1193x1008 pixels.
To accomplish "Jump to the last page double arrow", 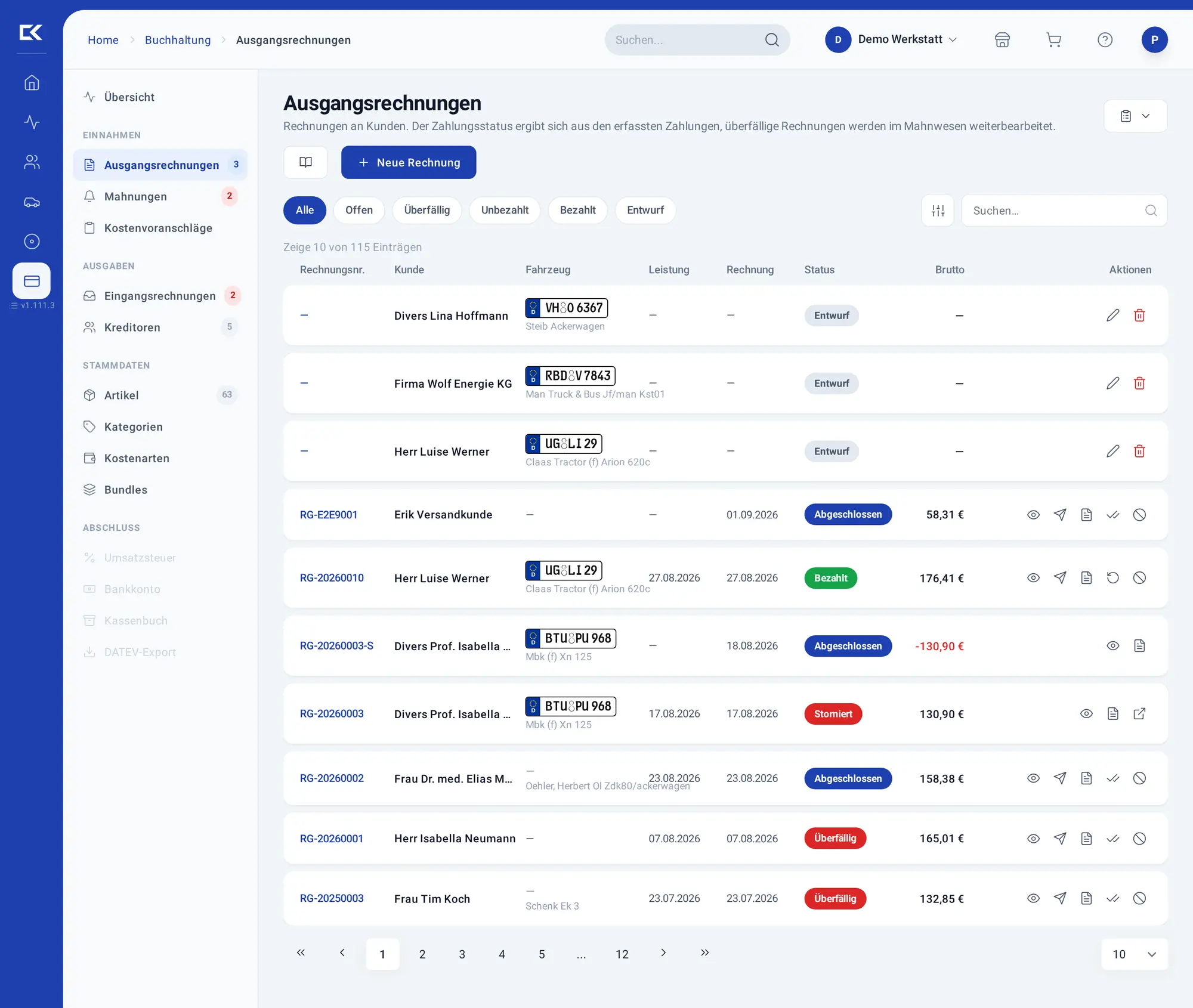I will click(x=704, y=953).
